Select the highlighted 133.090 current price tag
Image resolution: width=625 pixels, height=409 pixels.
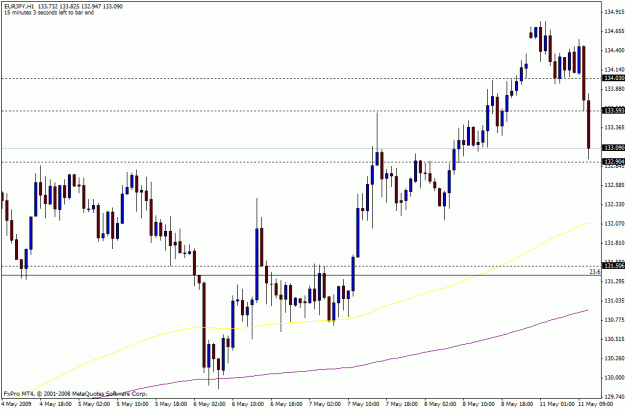click(614, 148)
